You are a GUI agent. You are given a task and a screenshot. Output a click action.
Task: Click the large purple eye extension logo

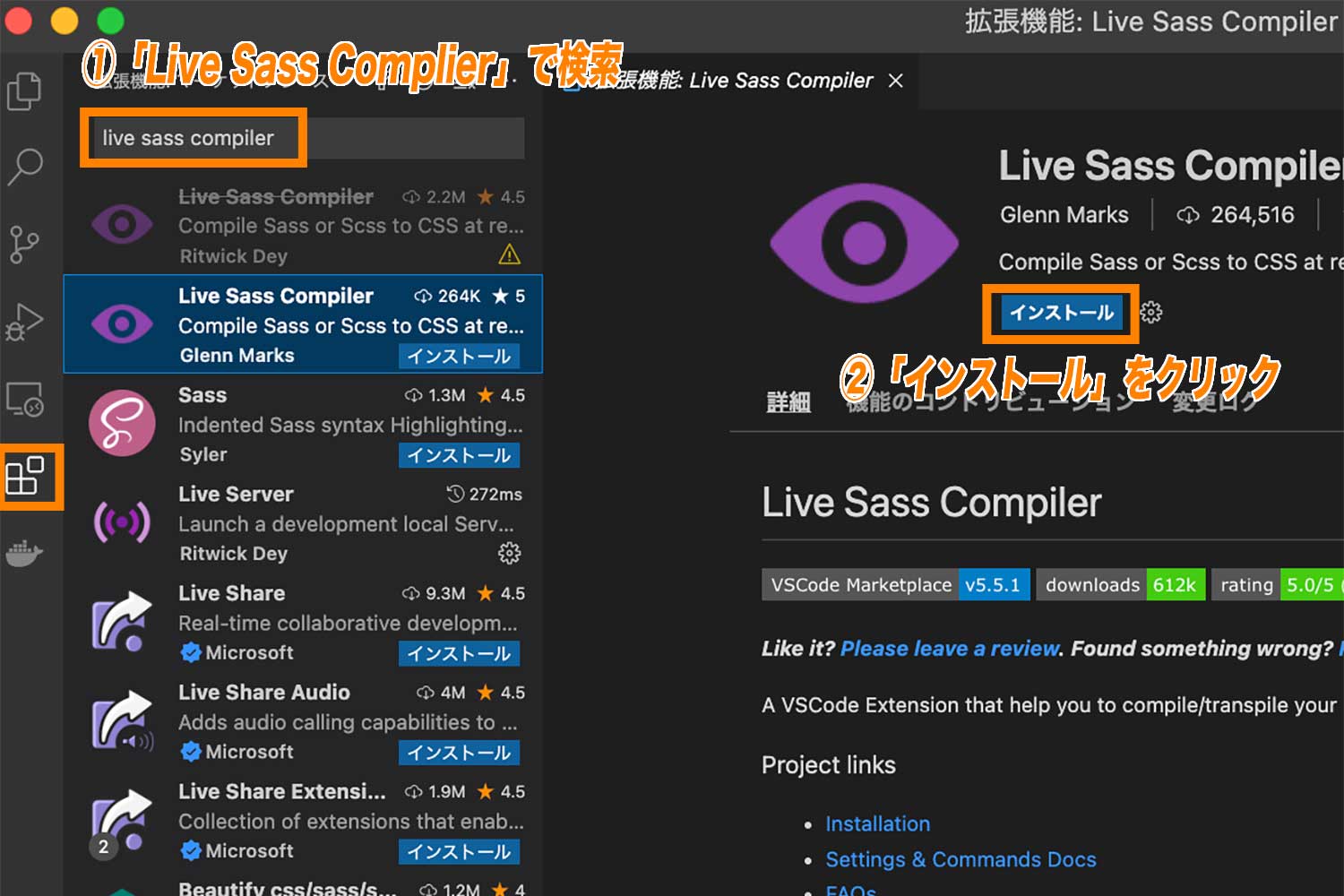864,243
